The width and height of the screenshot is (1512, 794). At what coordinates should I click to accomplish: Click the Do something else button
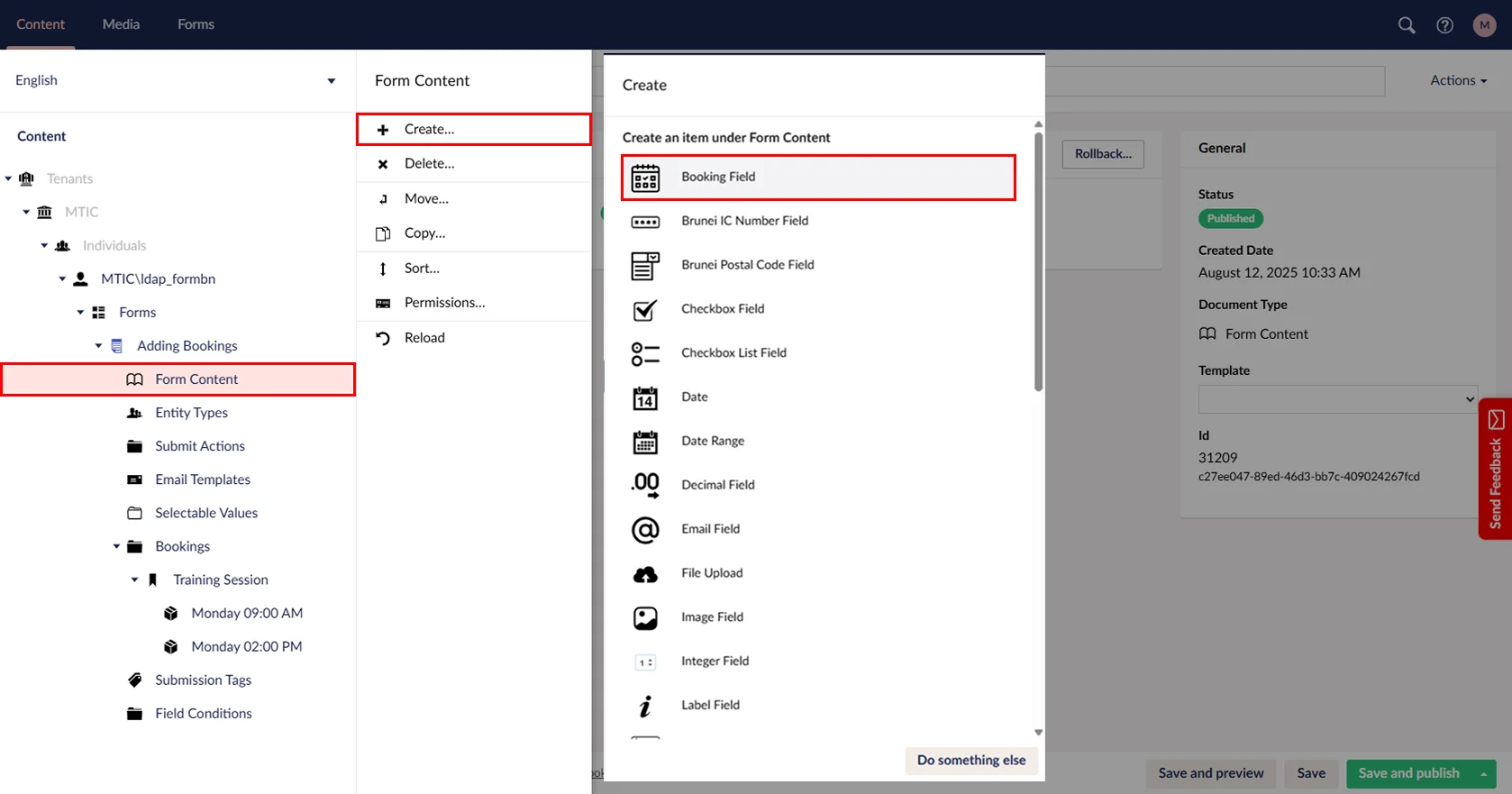coord(971,761)
